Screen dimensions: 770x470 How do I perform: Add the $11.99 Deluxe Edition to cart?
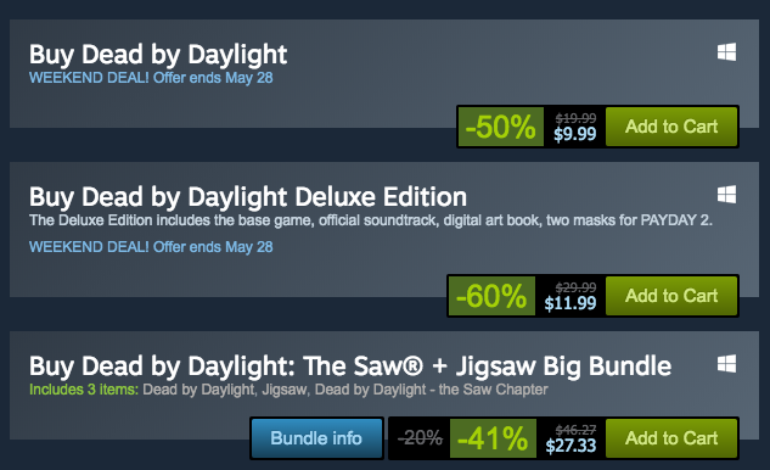click(671, 296)
